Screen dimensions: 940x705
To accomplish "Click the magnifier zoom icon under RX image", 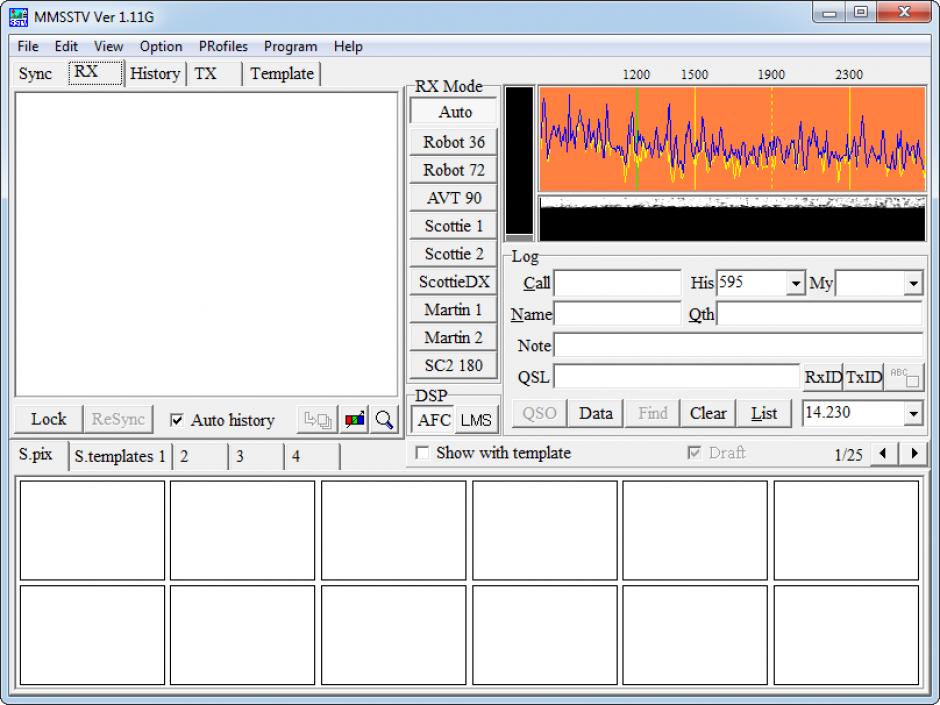I will pos(385,420).
